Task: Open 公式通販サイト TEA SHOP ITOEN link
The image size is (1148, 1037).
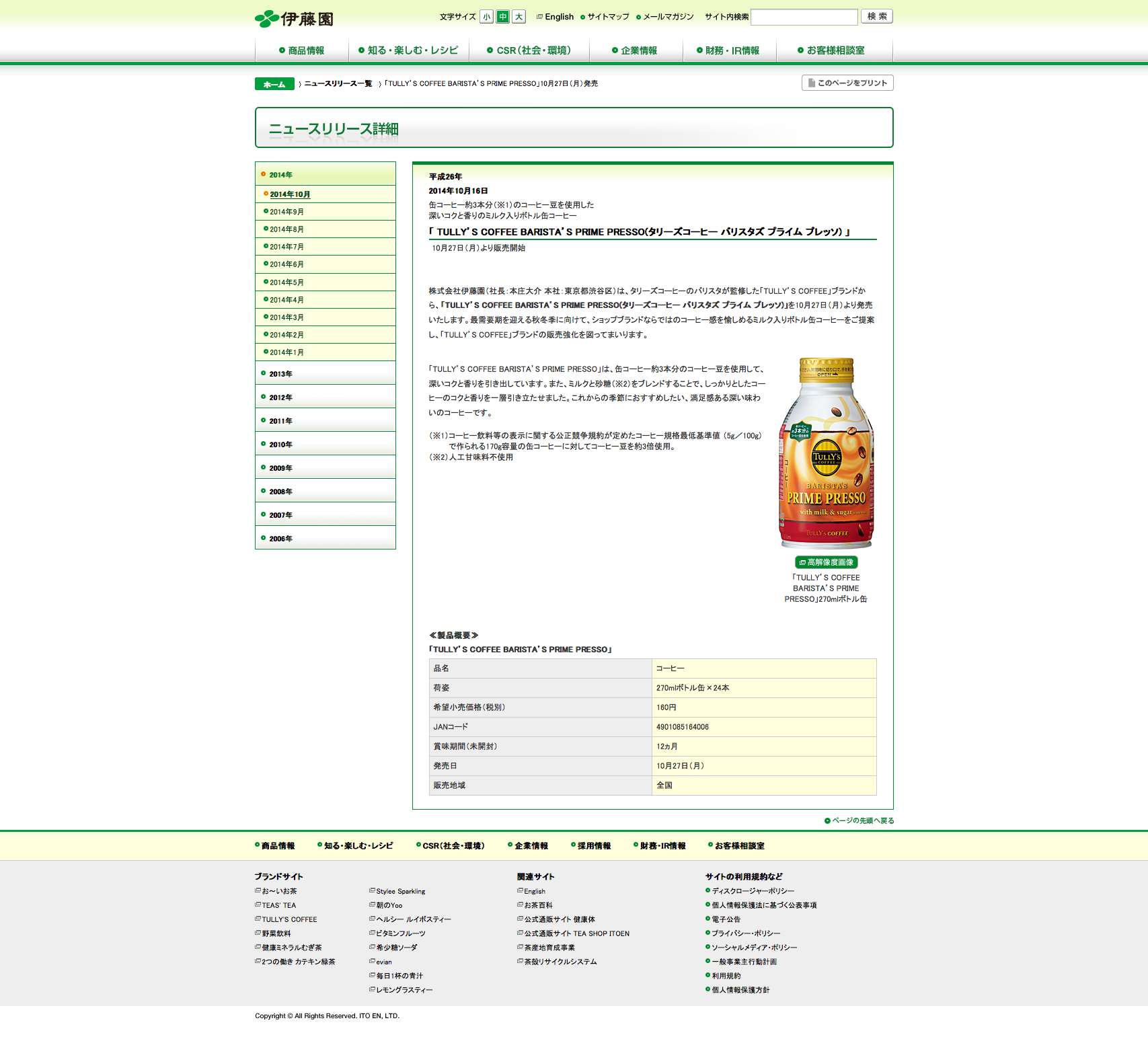Action: (574, 933)
